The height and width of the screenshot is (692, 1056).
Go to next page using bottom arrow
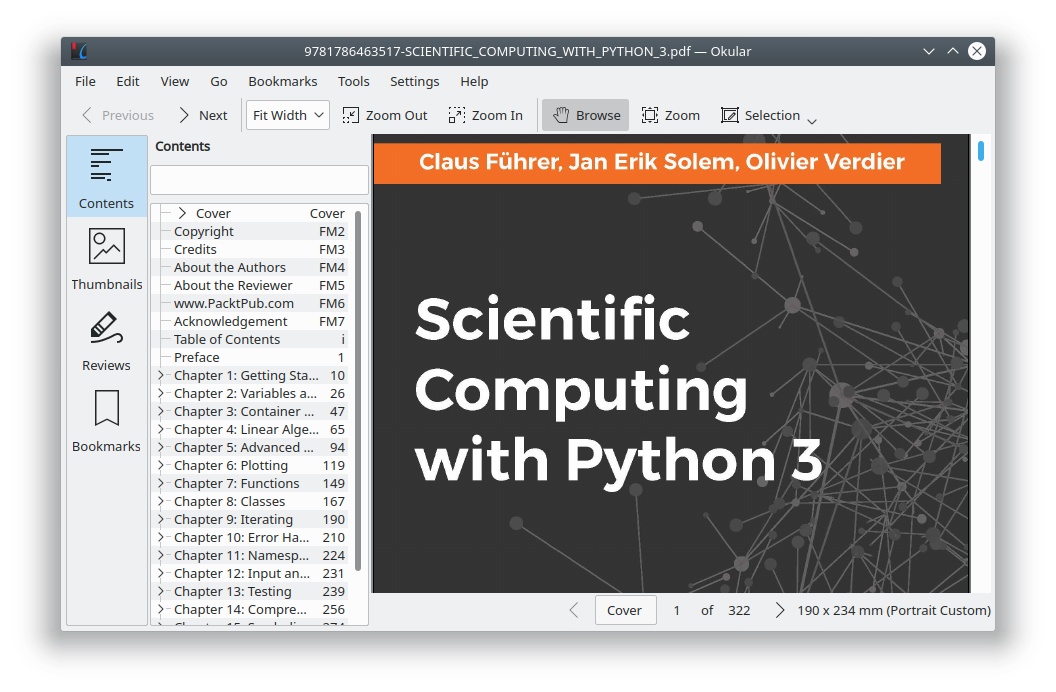(x=779, y=610)
